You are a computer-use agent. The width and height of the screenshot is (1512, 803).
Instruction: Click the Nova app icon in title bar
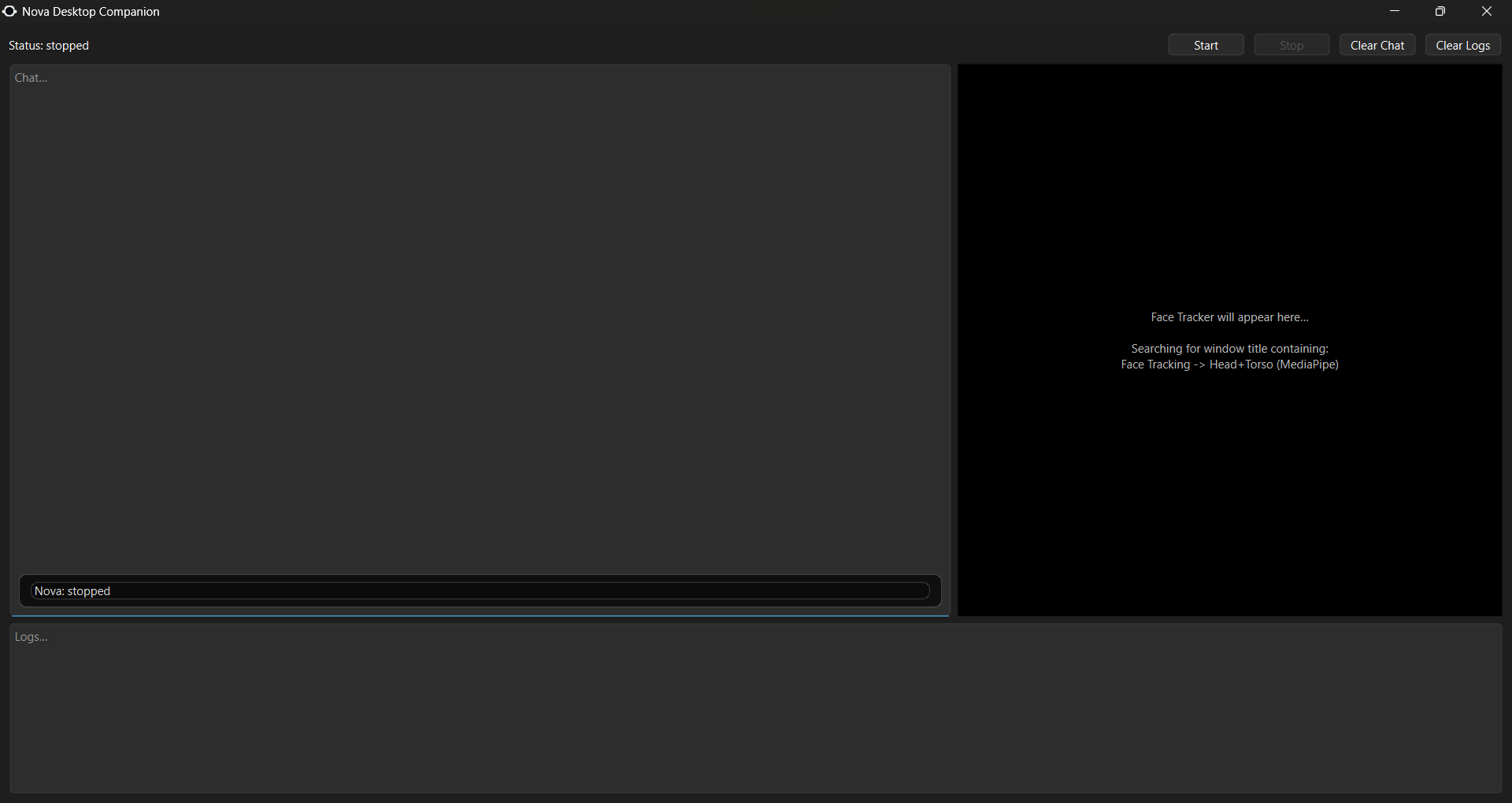9,11
